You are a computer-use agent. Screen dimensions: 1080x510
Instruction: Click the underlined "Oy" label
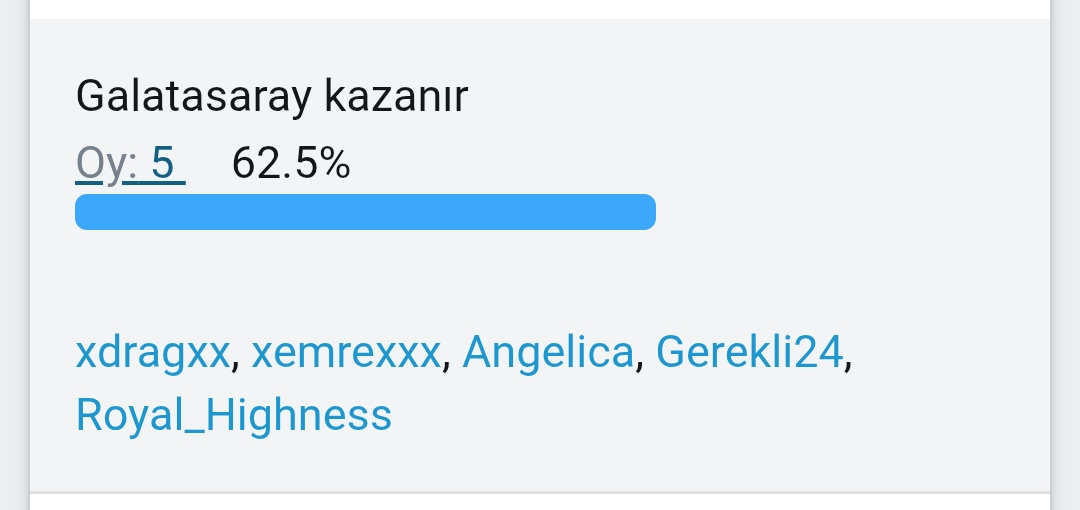click(104, 163)
